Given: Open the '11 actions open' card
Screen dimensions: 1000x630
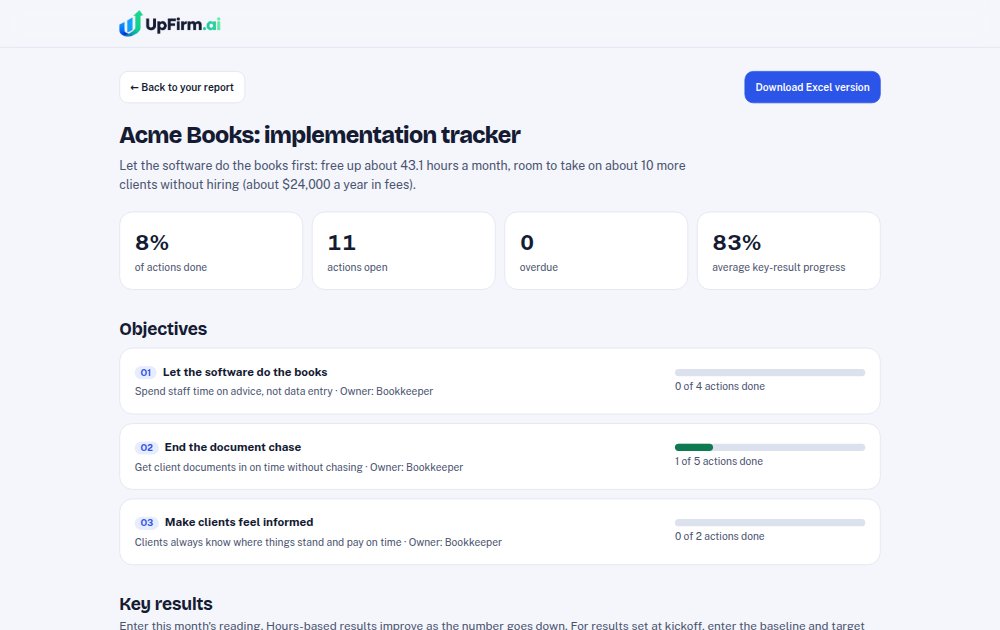Looking at the screenshot, I should click(404, 251).
